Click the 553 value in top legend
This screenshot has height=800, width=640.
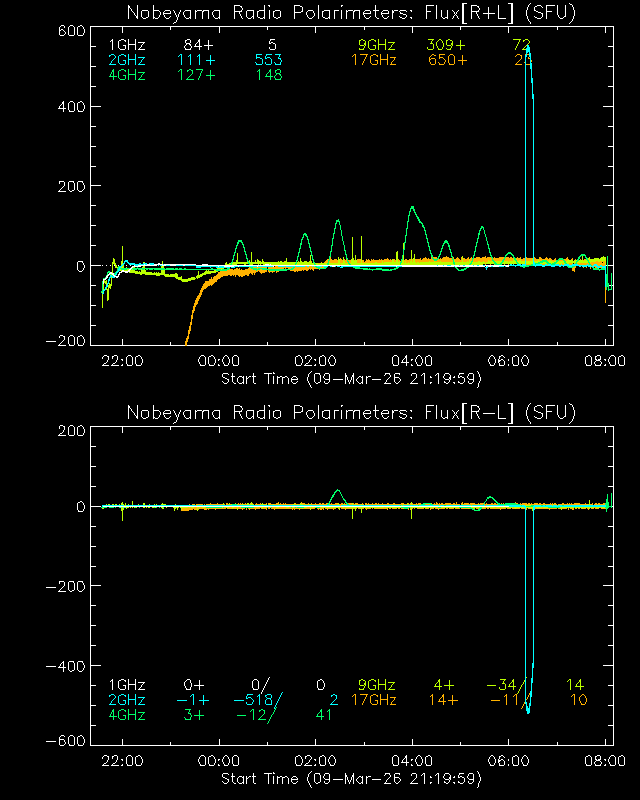tap(268, 60)
